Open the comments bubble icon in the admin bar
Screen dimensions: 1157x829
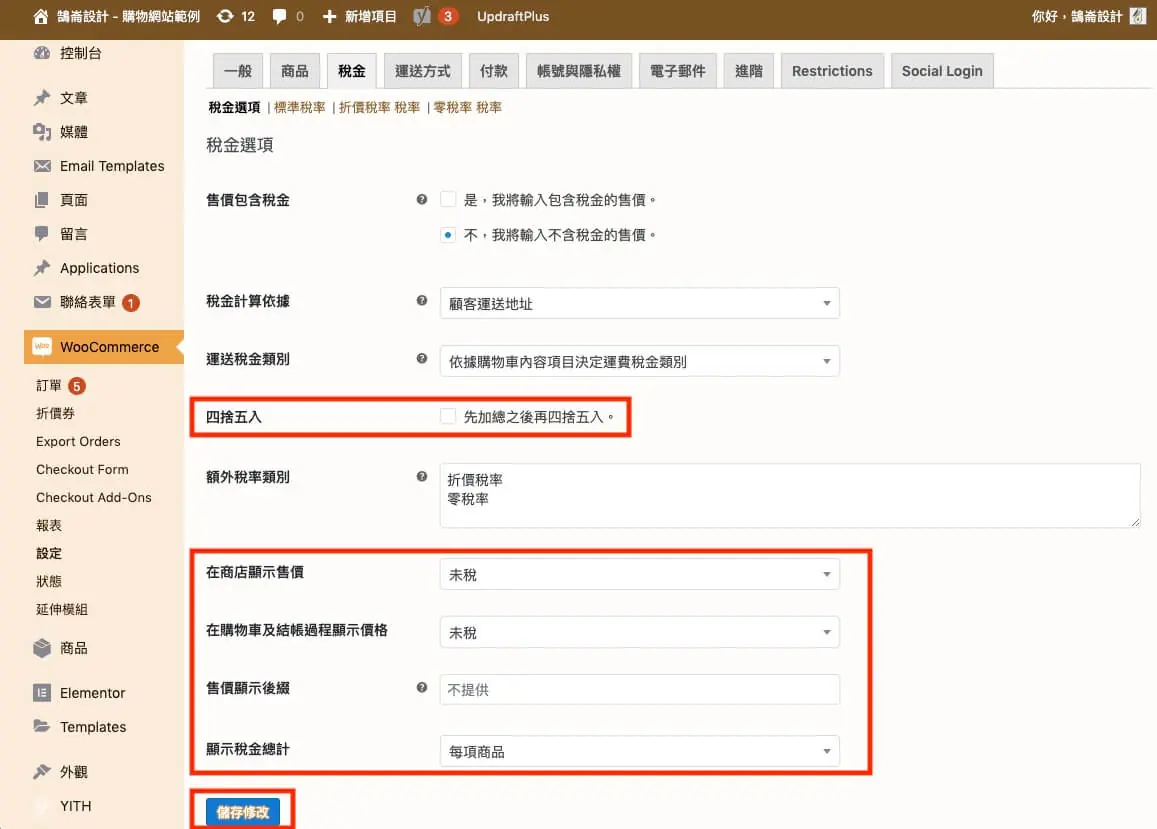click(279, 16)
